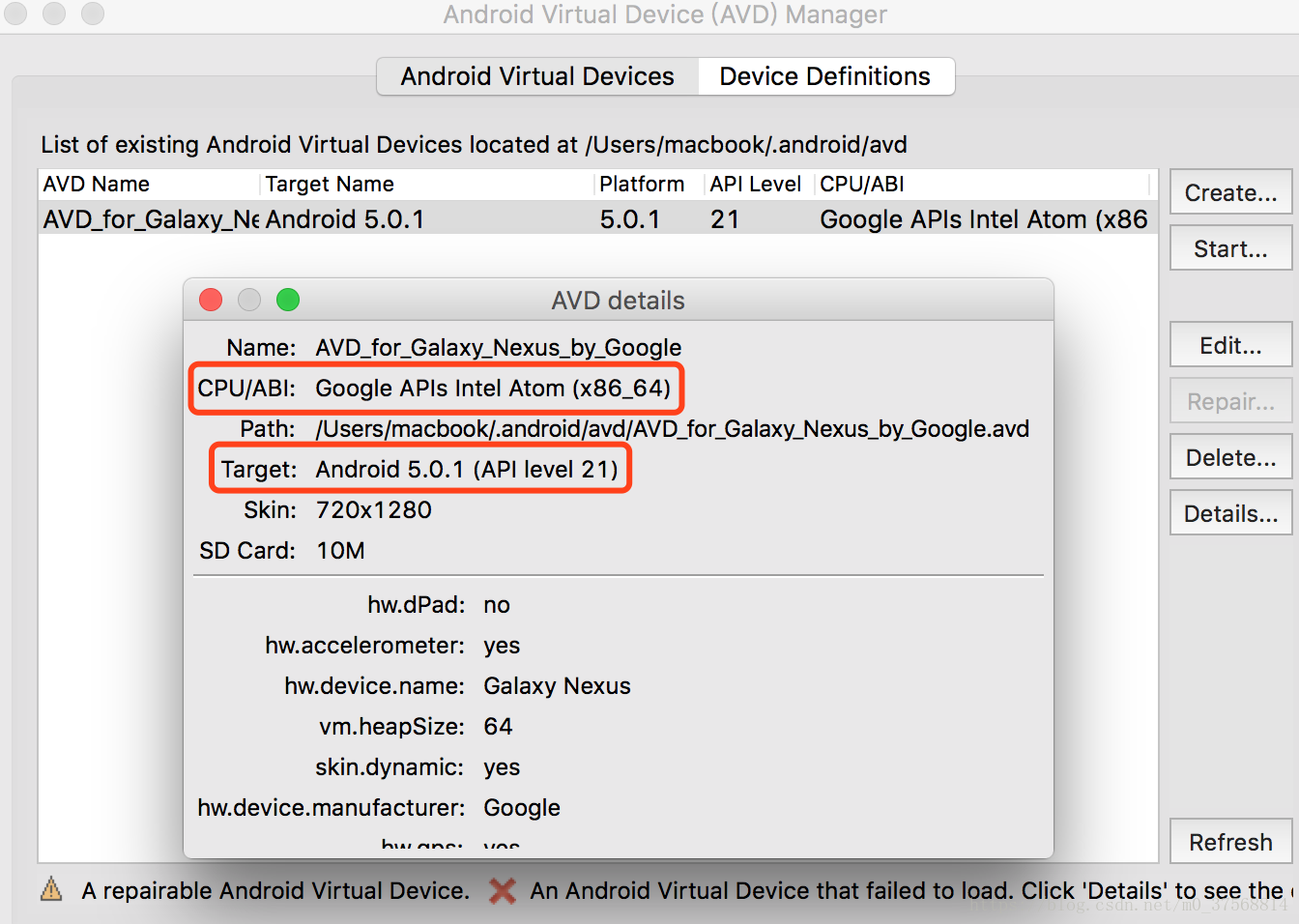Close the AVD details dialog with red button

pos(211,300)
